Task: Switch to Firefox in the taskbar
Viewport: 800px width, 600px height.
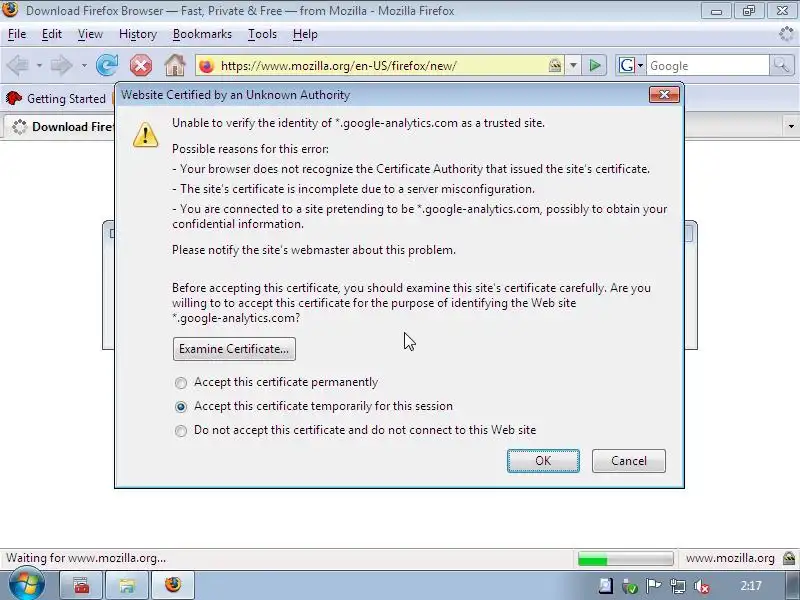Action: click(x=172, y=585)
